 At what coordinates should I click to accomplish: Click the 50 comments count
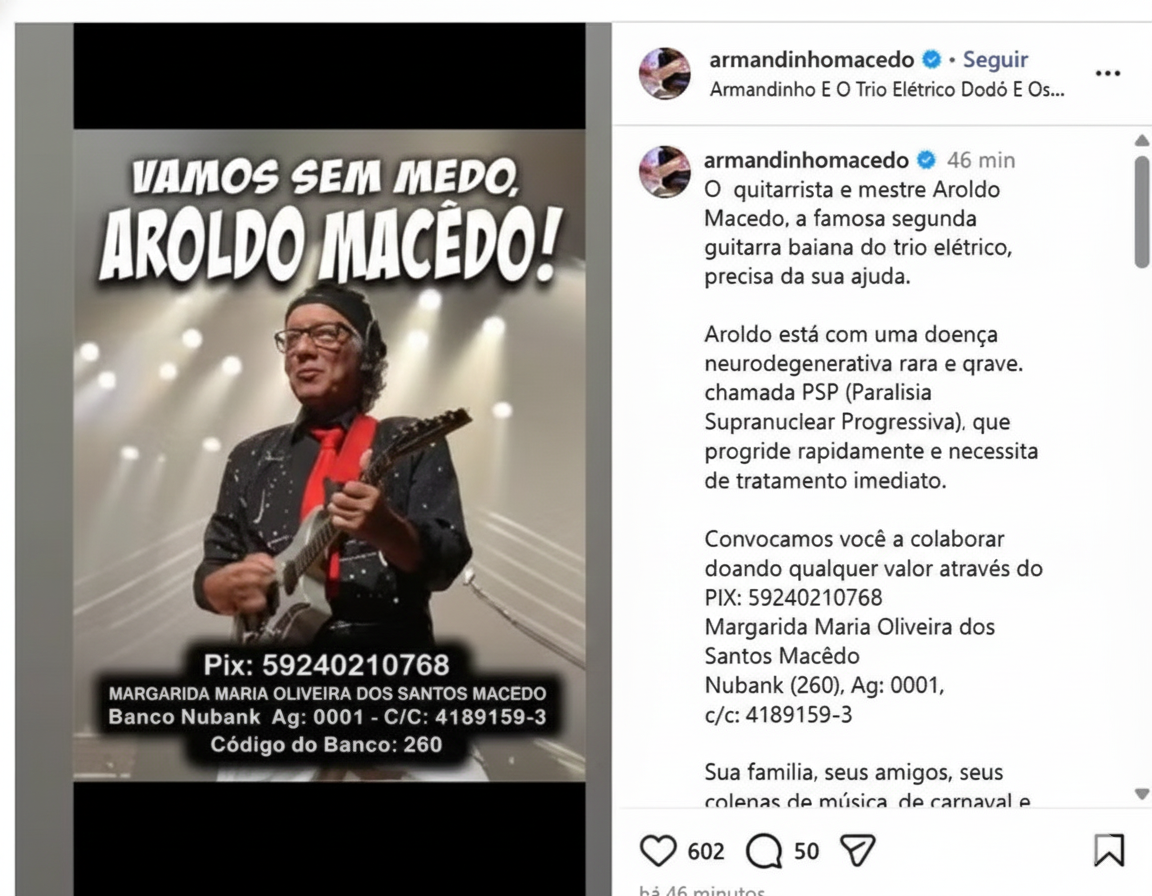pos(806,851)
